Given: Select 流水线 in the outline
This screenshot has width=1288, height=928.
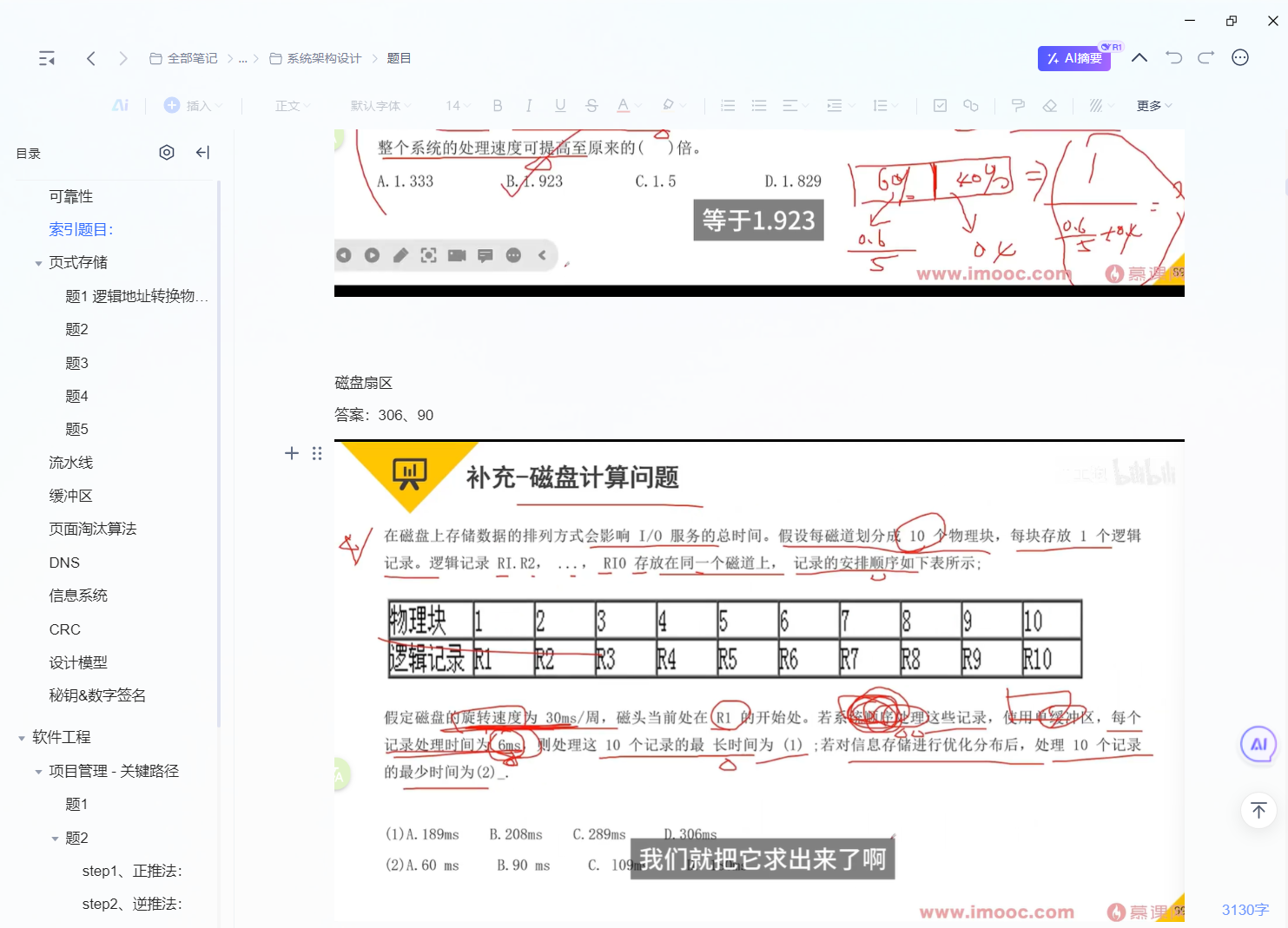Looking at the screenshot, I should pos(71,463).
